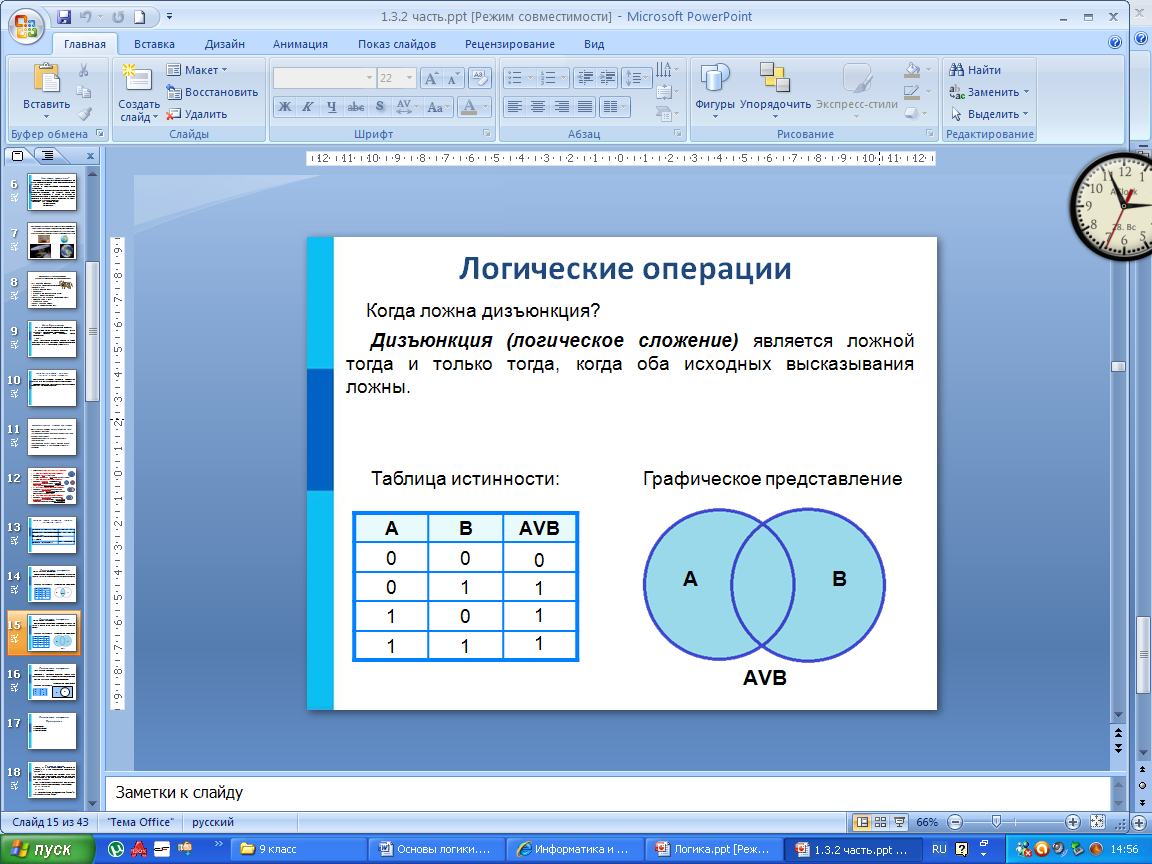Viewport: 1152px width, 864px height.
Task: Open PowerPoint help
Action: 1115,43
